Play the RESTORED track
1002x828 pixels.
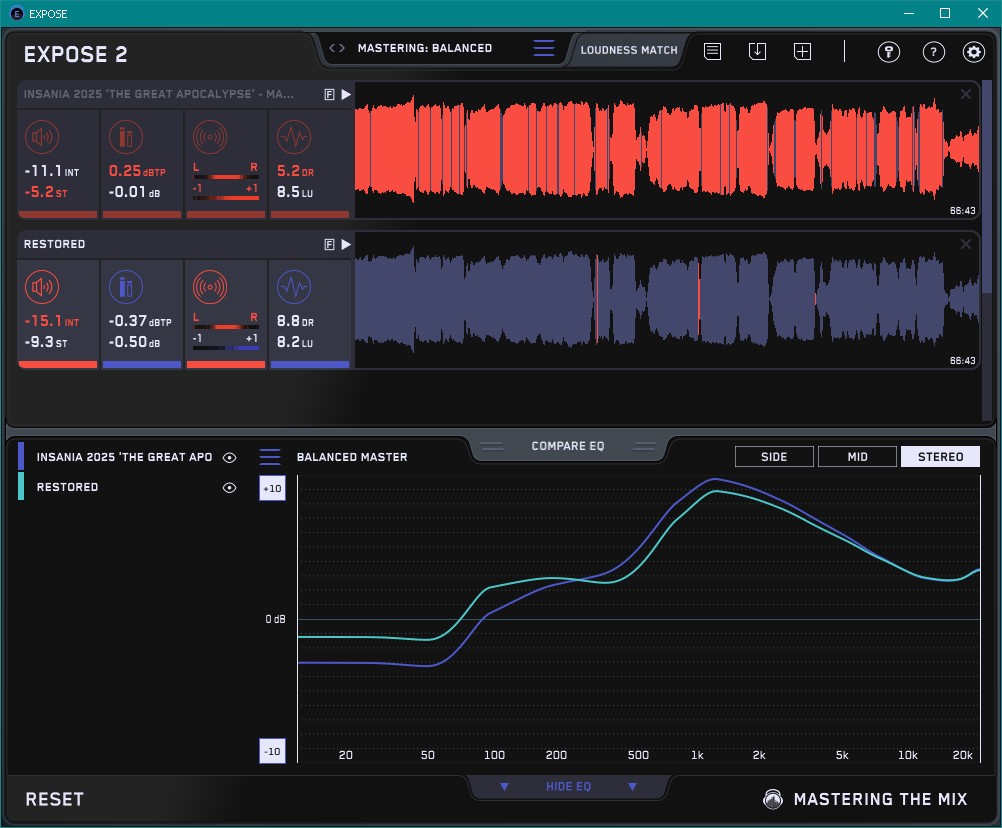(346, 244)
